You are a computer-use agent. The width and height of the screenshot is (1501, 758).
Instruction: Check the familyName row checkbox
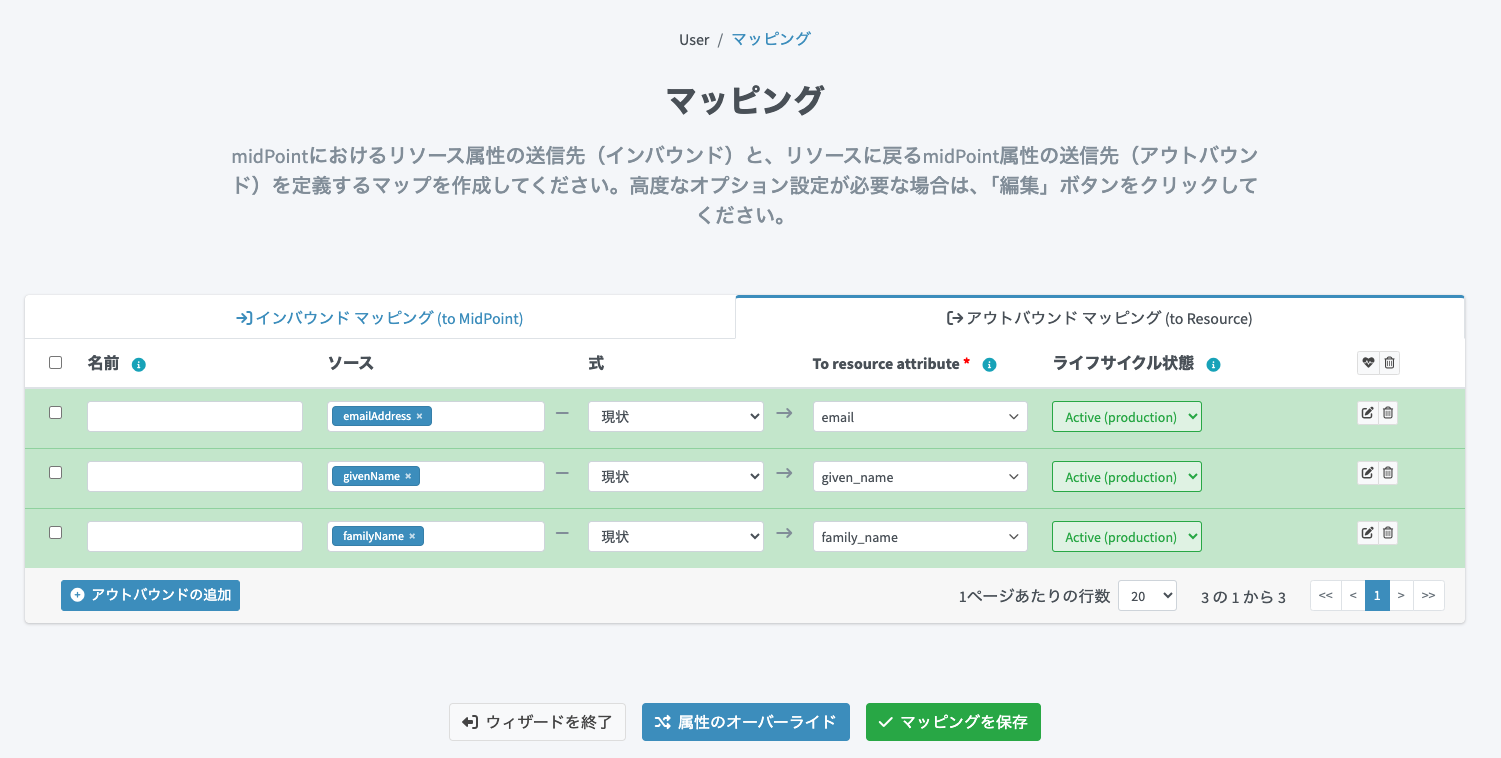pos(56,532)
